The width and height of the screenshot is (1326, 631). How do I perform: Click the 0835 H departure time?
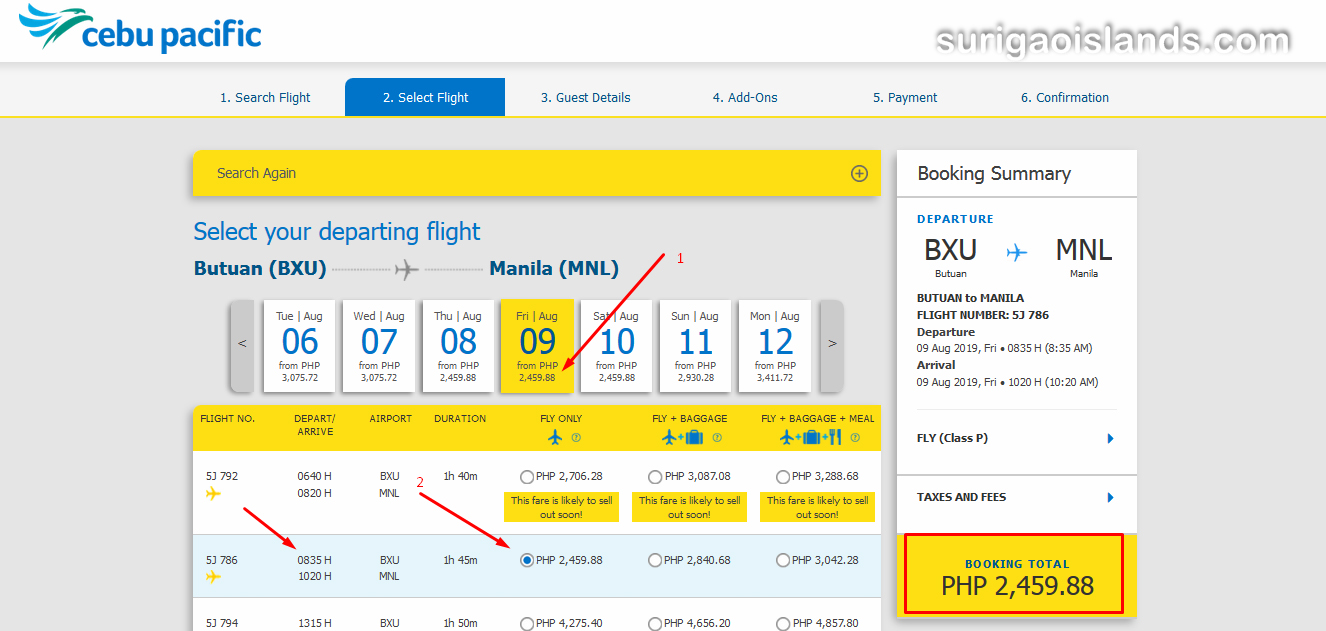click(314, 560)
